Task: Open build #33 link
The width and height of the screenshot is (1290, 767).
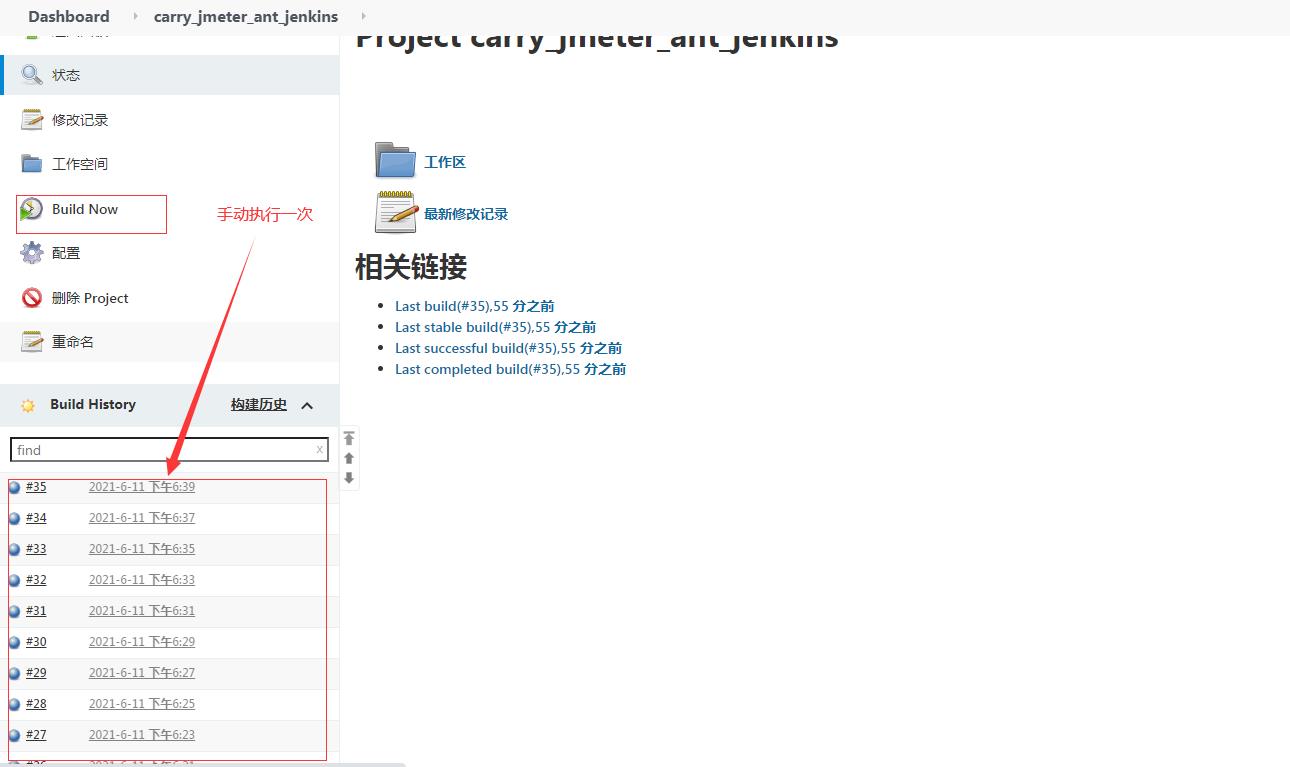Action: (36, 549)
